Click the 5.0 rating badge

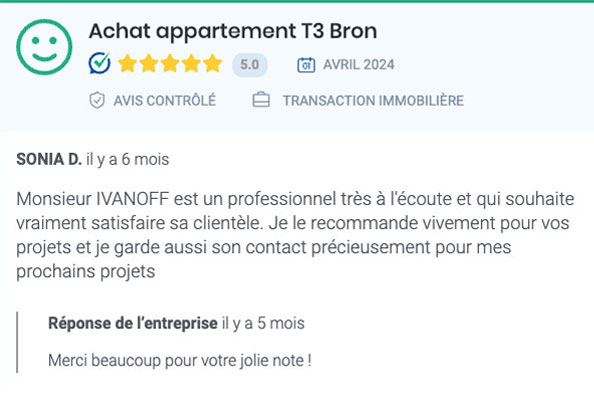(250, 65)
